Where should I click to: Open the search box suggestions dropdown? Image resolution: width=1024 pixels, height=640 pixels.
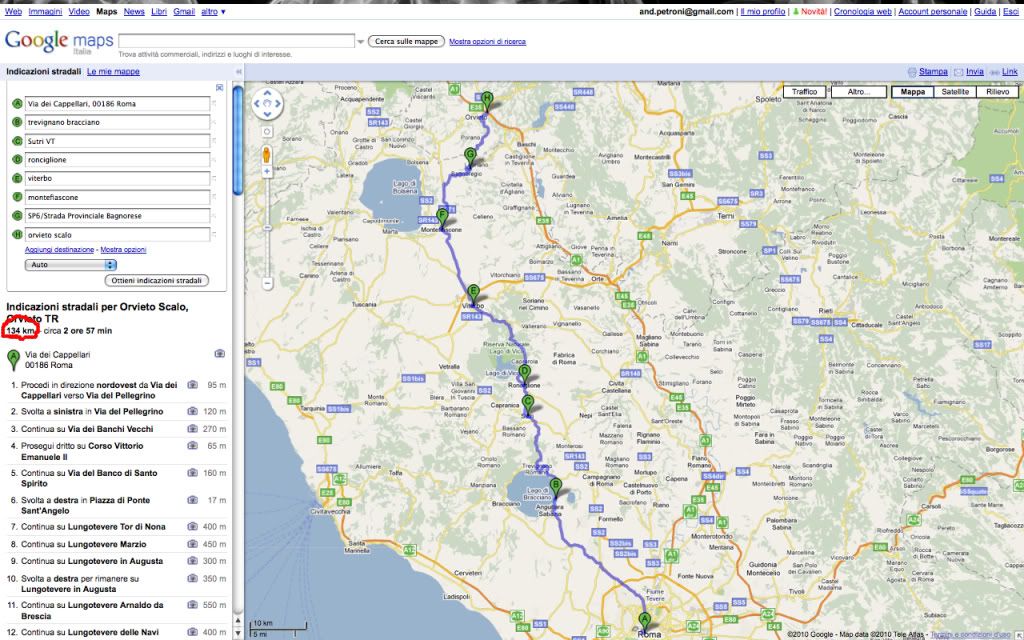click(360, 41)
